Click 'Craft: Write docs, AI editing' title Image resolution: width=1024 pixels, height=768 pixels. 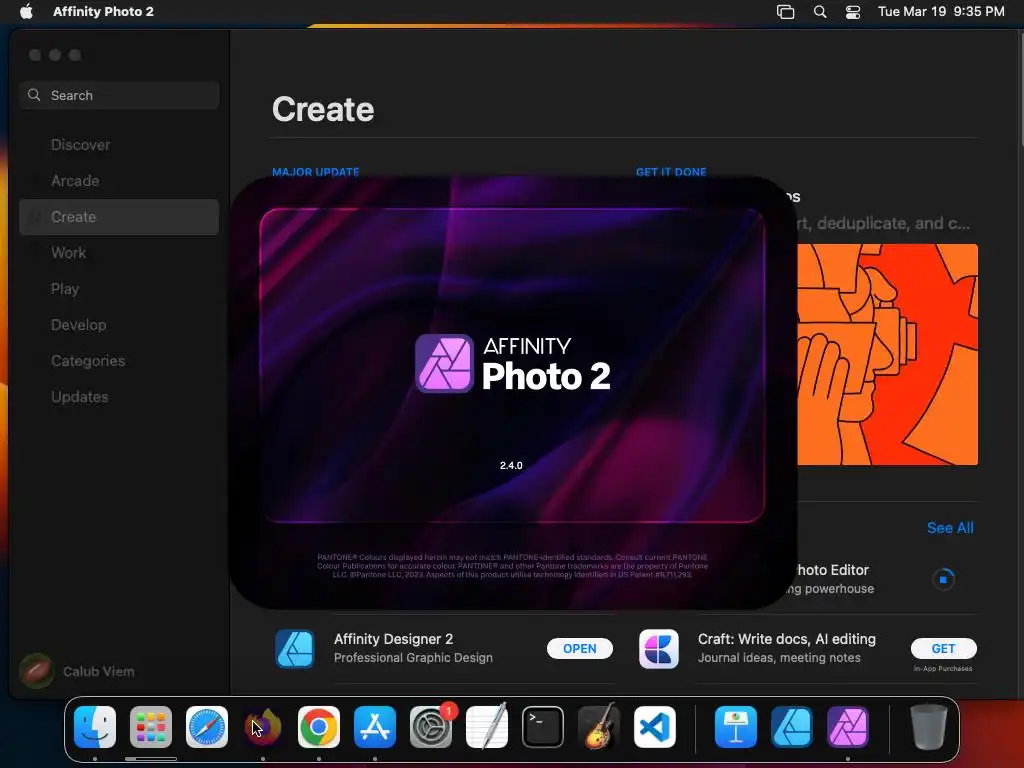[786, 639]
